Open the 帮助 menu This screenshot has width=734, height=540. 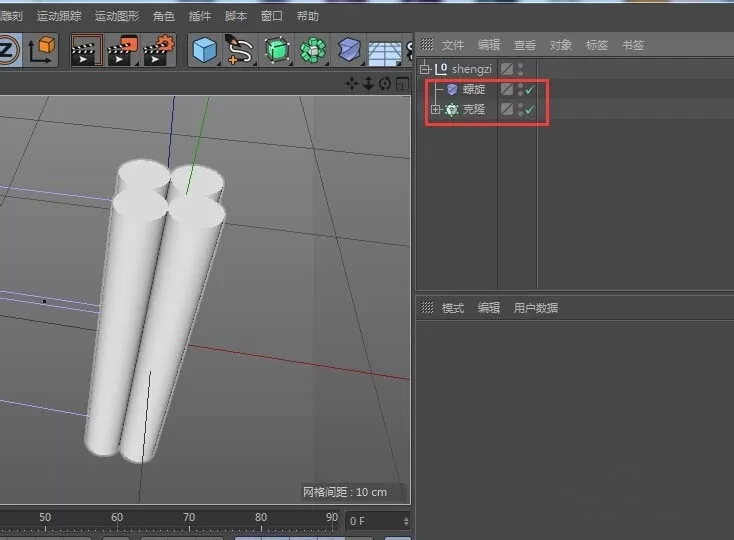point(308,16)
